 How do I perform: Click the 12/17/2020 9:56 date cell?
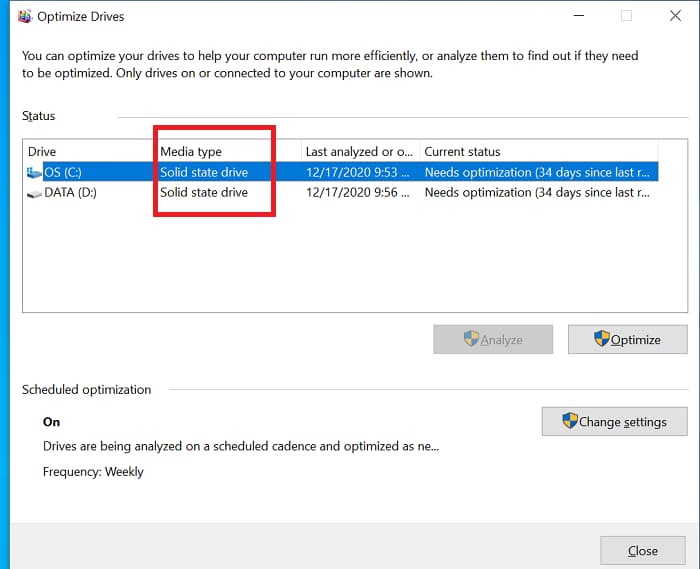click(358, 192)
